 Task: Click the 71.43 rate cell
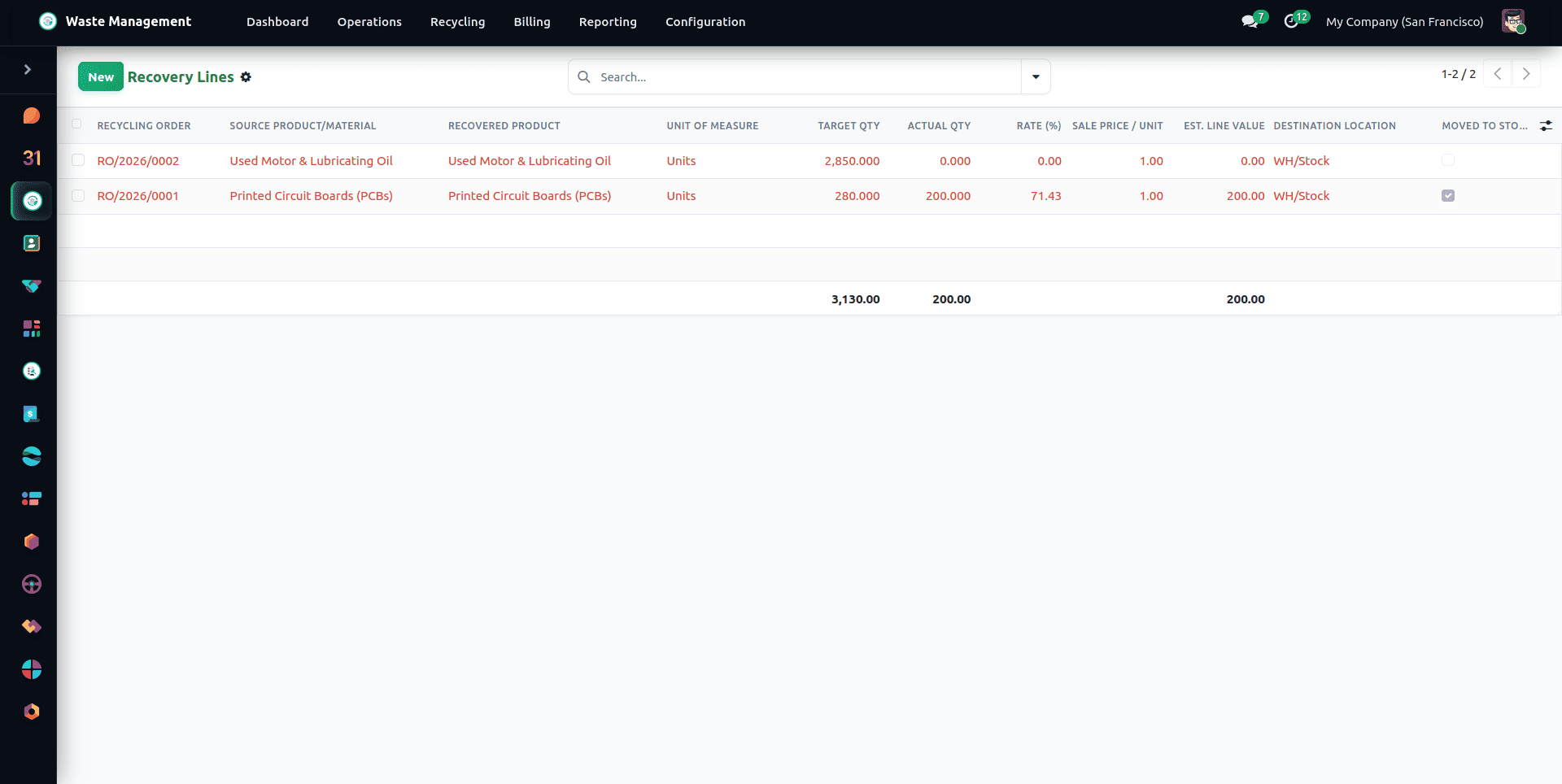pyautogui.click(x=1046, y=196)
